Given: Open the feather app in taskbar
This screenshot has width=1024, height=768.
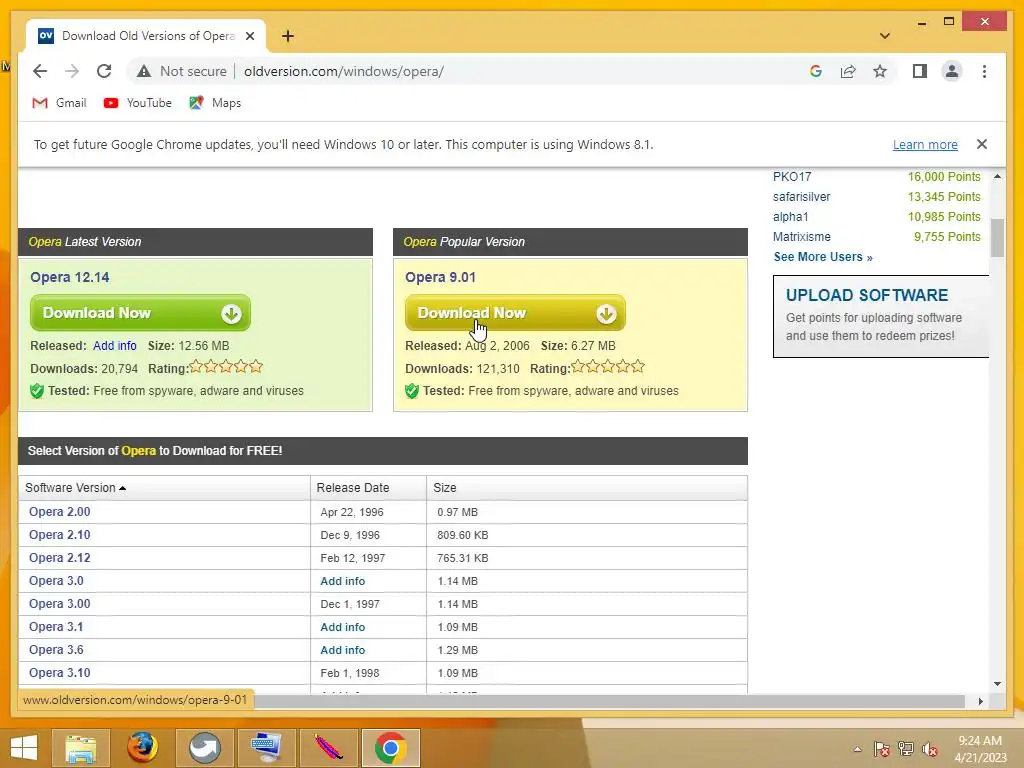Looking at the screenshot, I should 328,748.
